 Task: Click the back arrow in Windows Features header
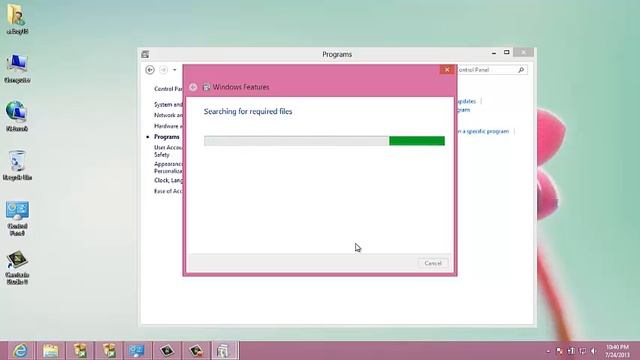click(193, 87)
